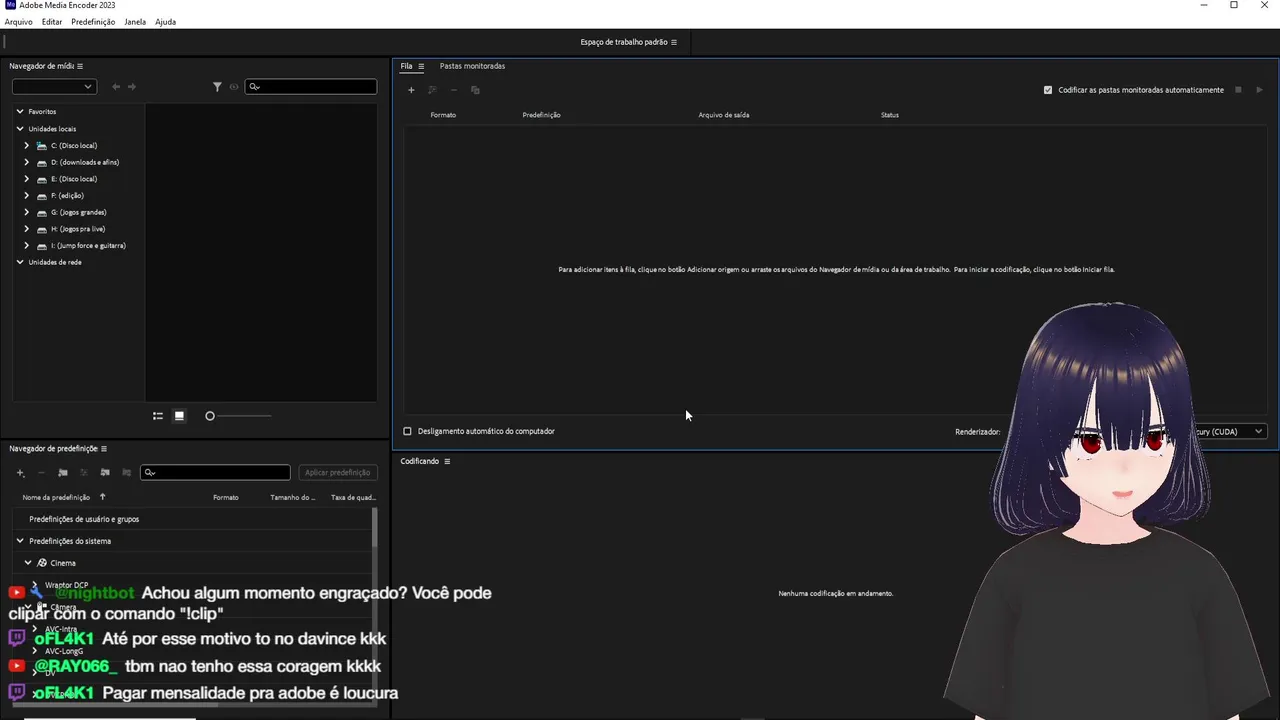Expand the D: (downloads e afins) drive
The image size is (1280, 720).
(x=27, y=162)
